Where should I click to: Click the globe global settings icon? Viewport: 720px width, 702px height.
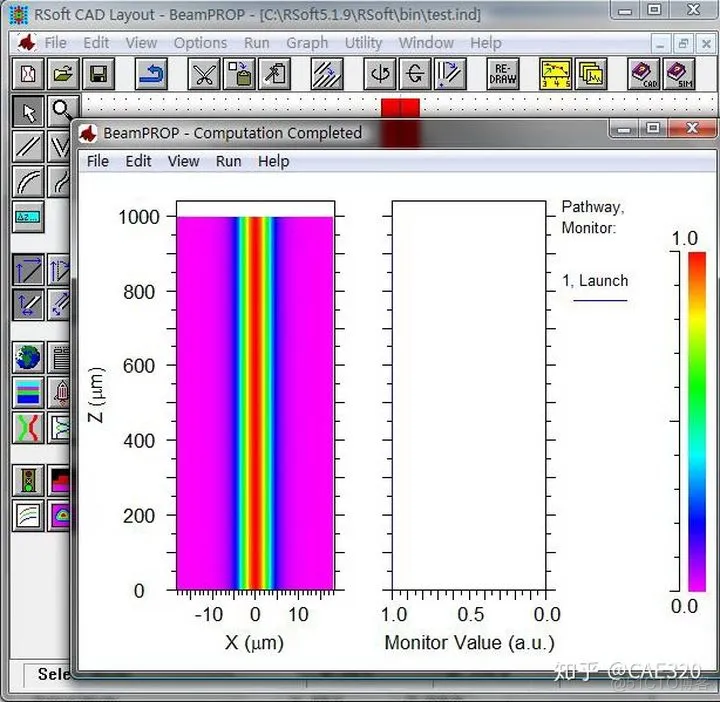click(29, 357)
